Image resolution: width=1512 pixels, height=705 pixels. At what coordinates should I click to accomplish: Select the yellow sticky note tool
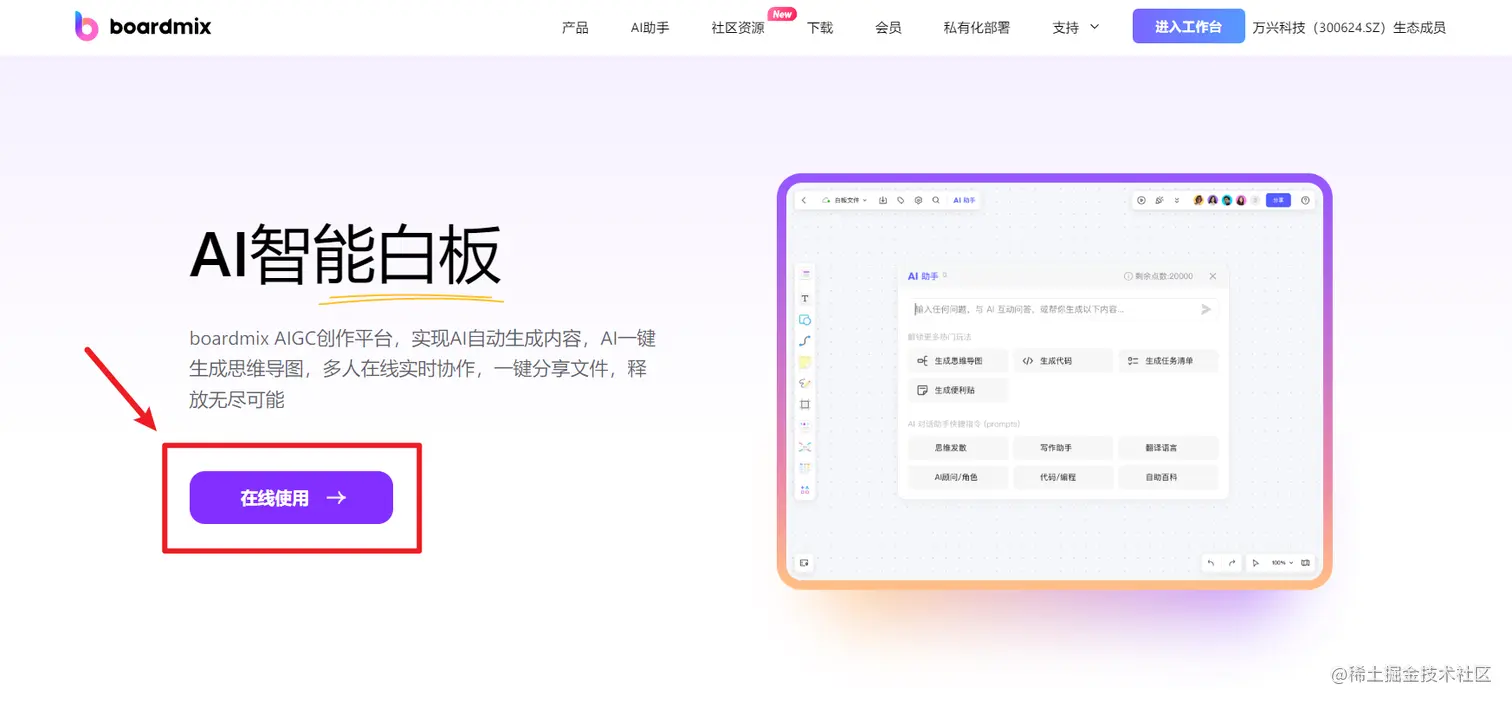coord(805,361)
